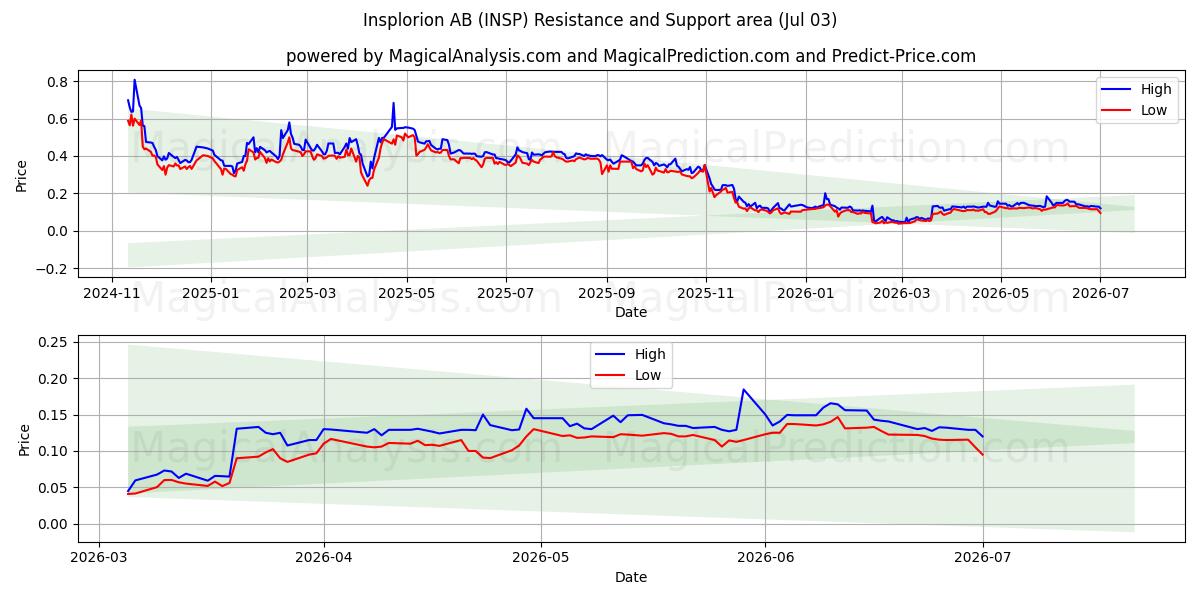Click the '0.6' price tick on top chart
The image size is (1200, 600).
tap(57, 119)
